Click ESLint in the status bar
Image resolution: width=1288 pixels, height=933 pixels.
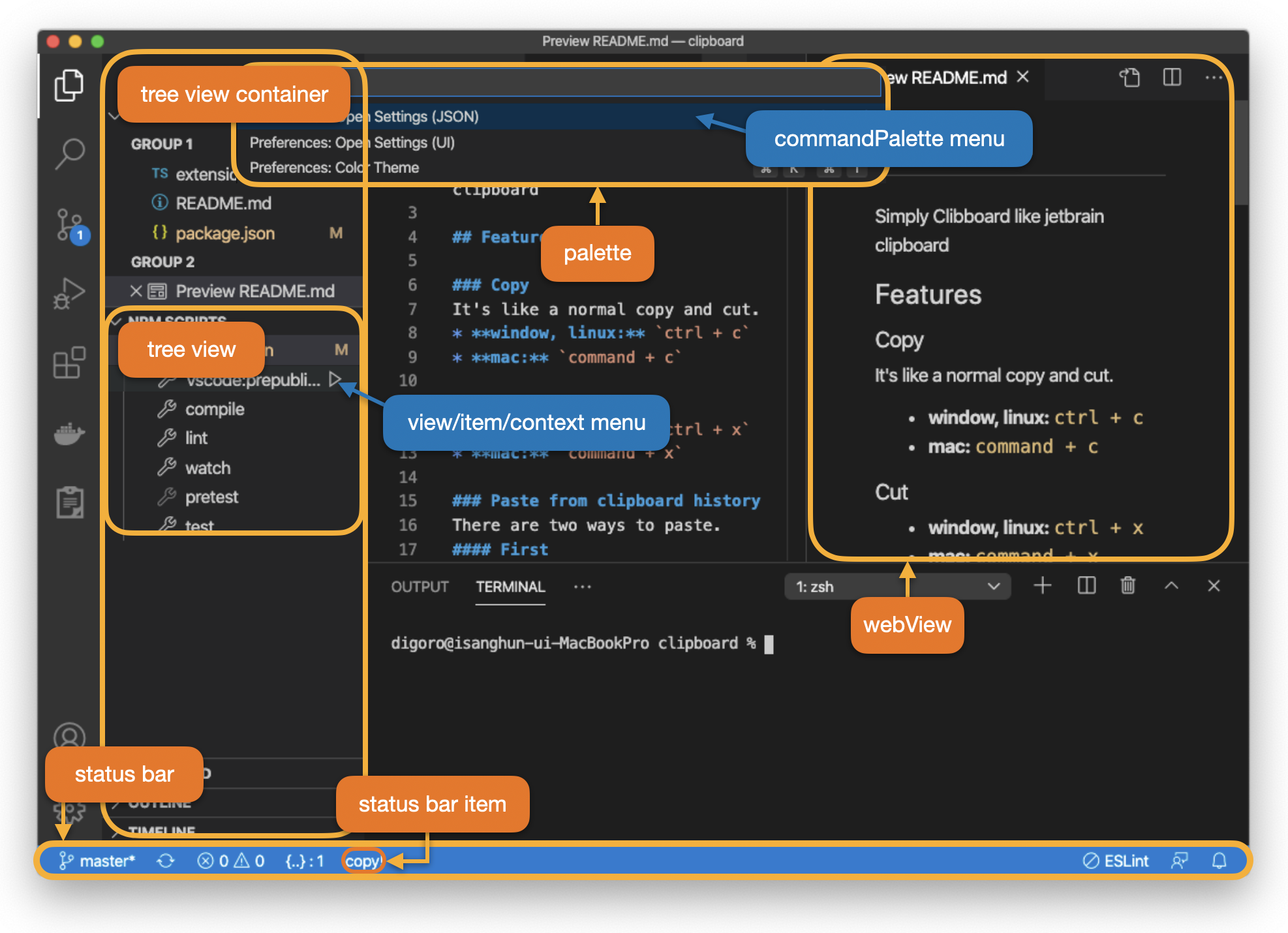click(1116, 861)
